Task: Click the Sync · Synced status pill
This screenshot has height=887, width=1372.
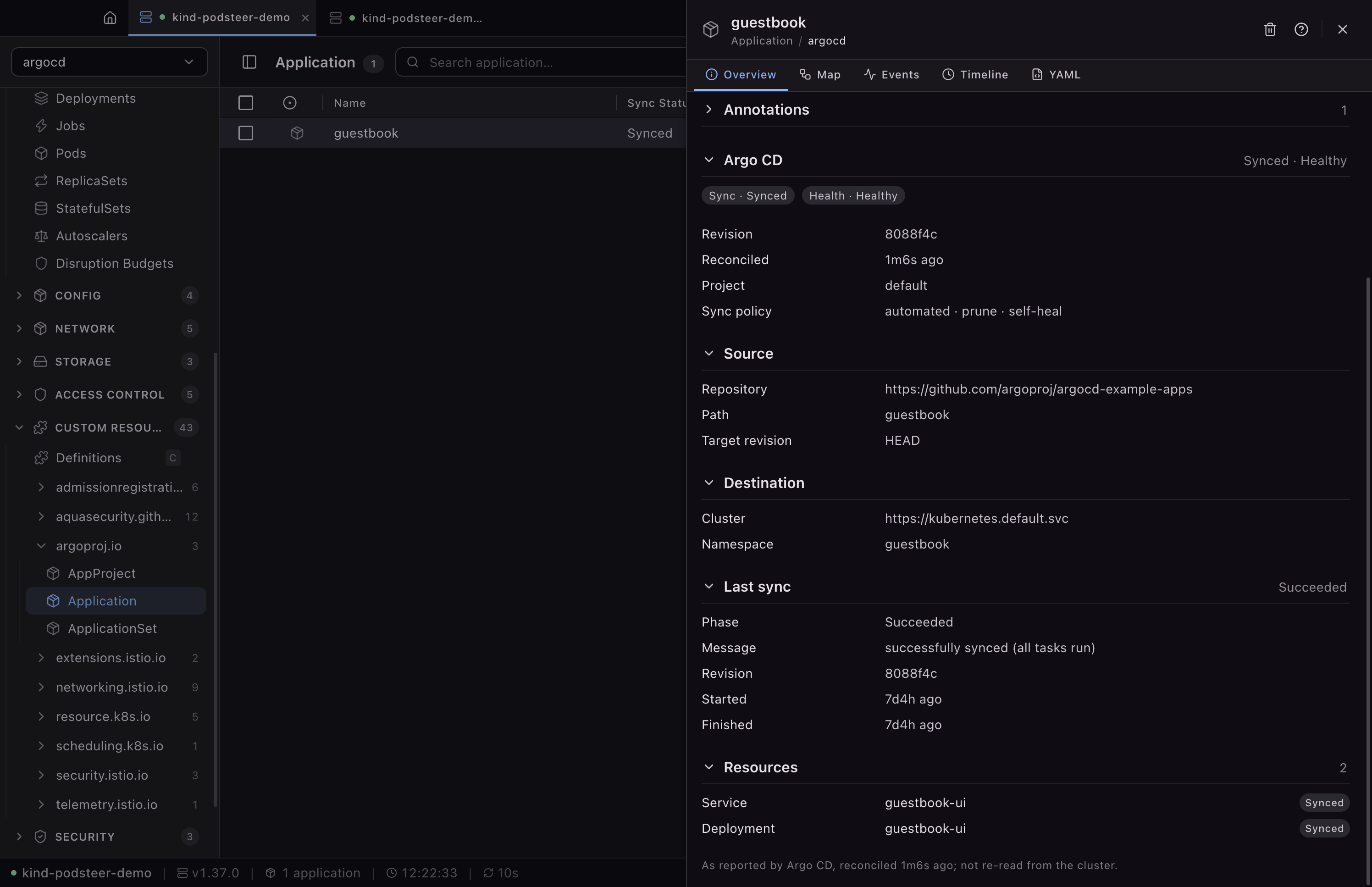Action: click(x=747, y=196)
